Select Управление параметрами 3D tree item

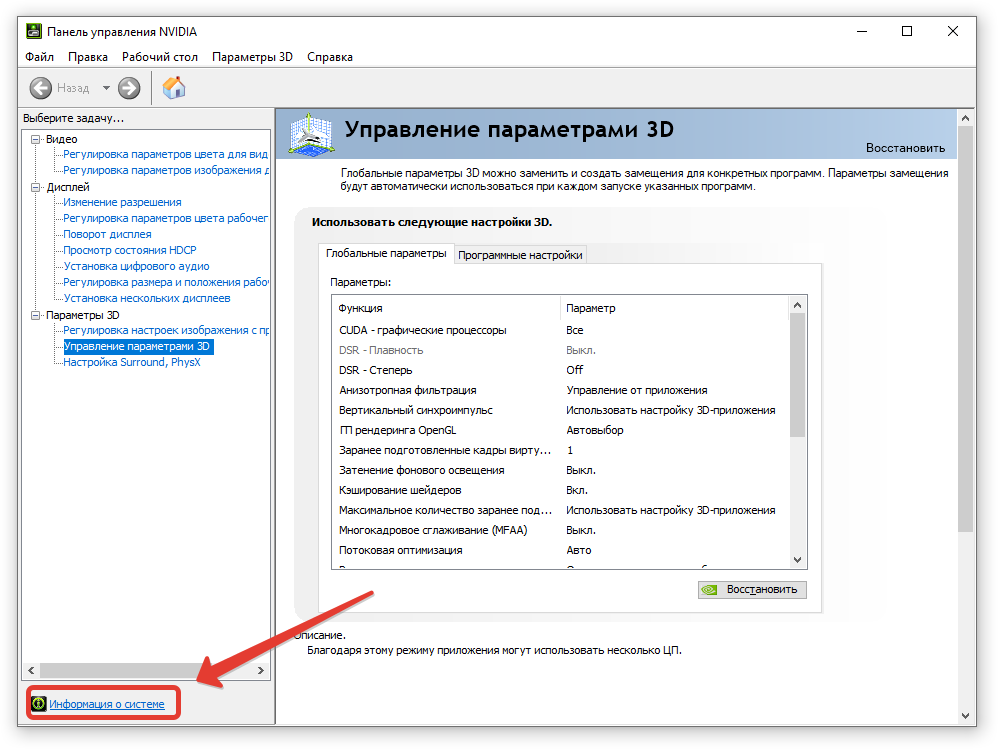pos(138,346)
